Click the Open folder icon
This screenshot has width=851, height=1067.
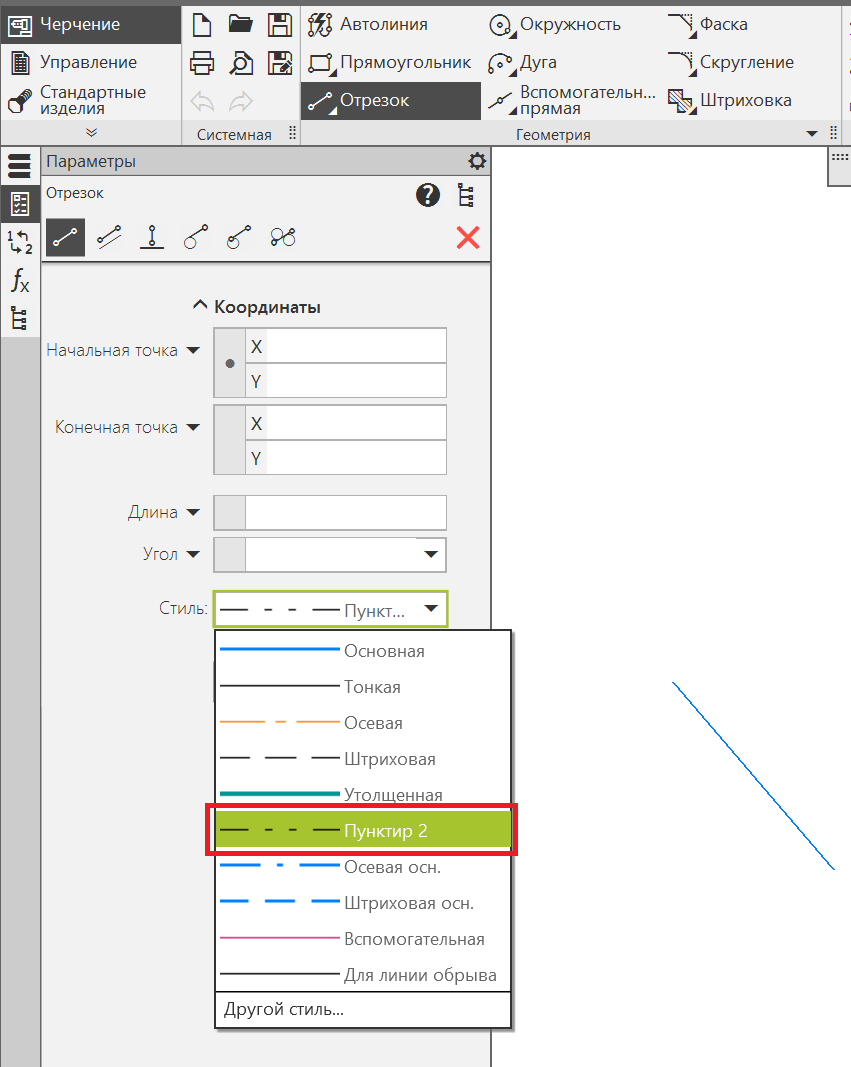tap(240, 24)
